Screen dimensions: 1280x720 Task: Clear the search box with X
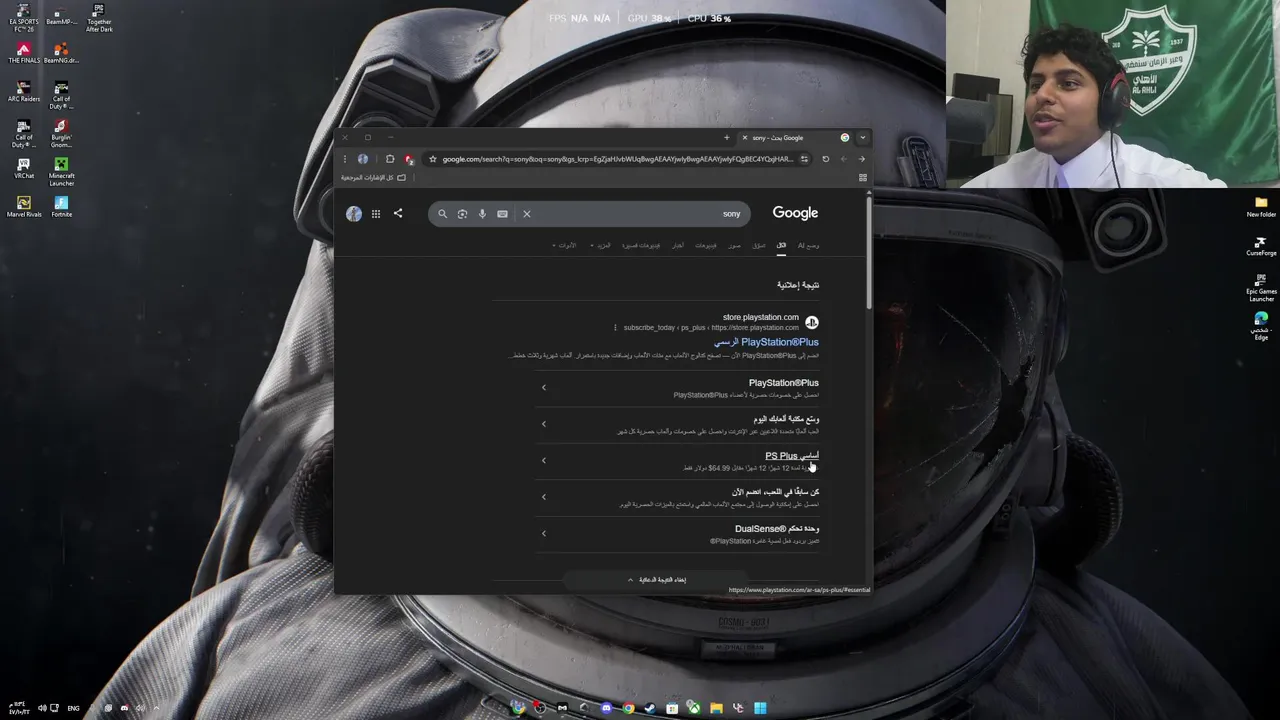527,213
